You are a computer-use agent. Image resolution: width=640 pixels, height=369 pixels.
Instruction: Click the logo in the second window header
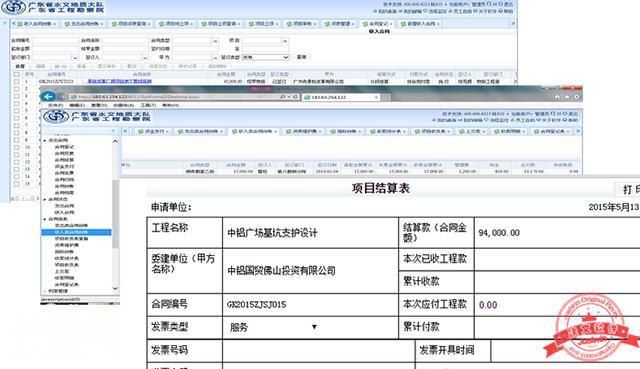[56, 117]
